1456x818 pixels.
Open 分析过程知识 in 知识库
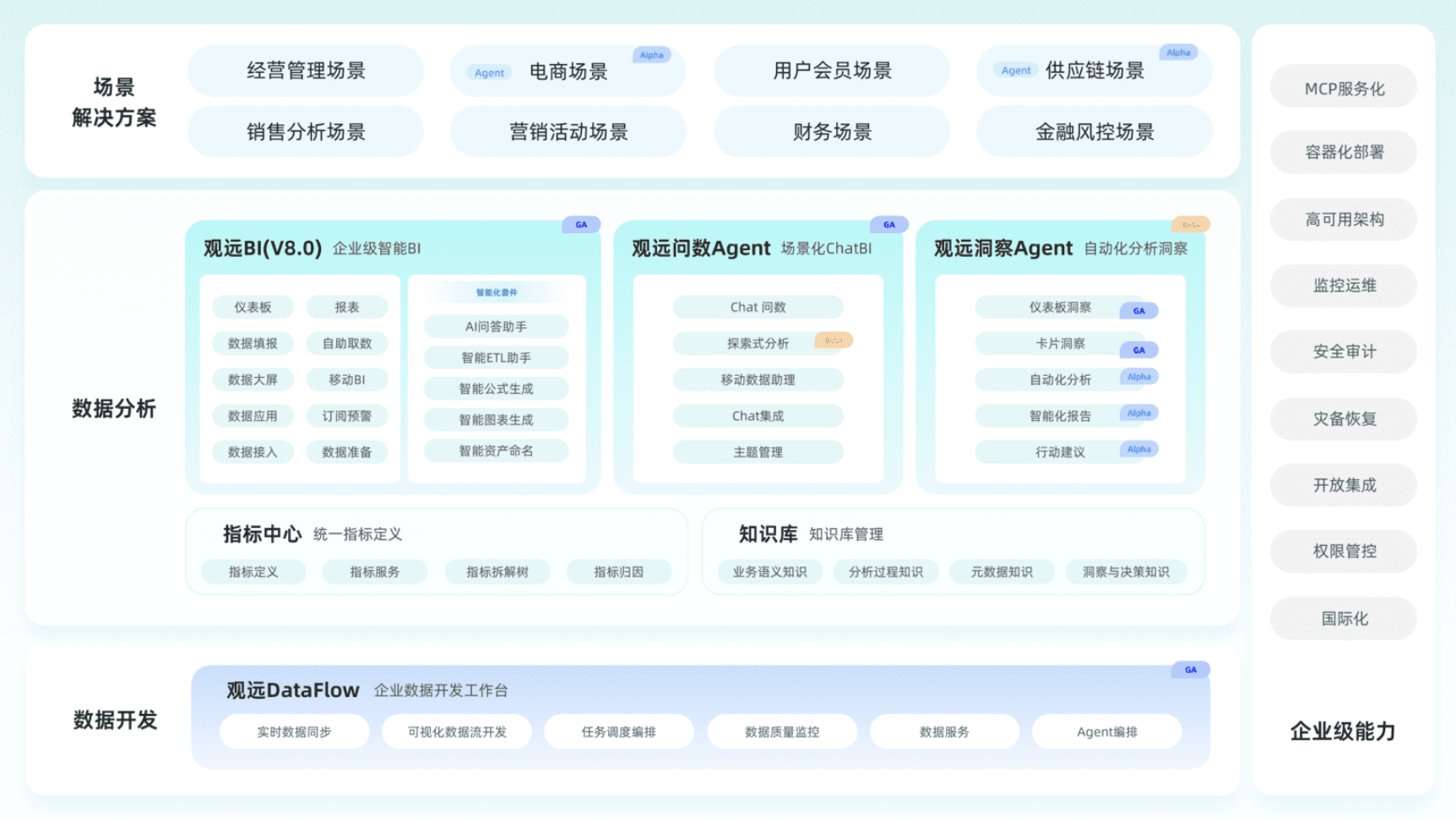click(x=886, y=572)
